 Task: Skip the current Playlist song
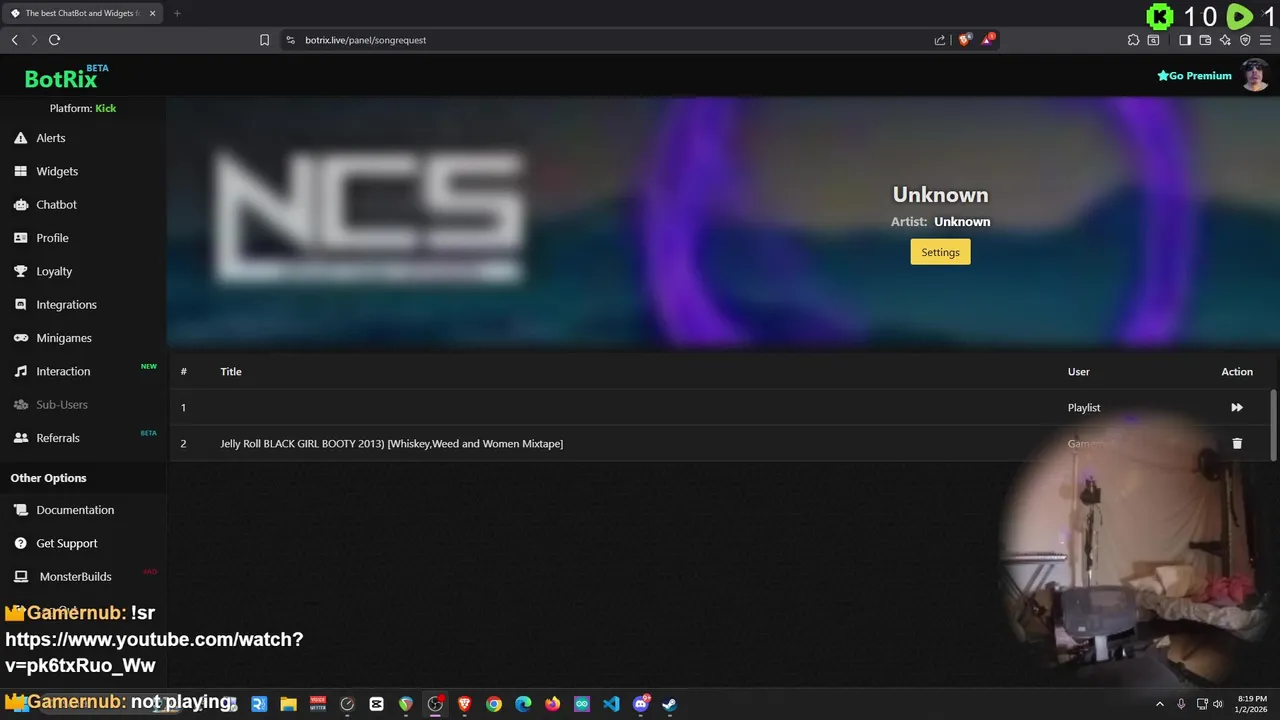(x=1237, y=407)
